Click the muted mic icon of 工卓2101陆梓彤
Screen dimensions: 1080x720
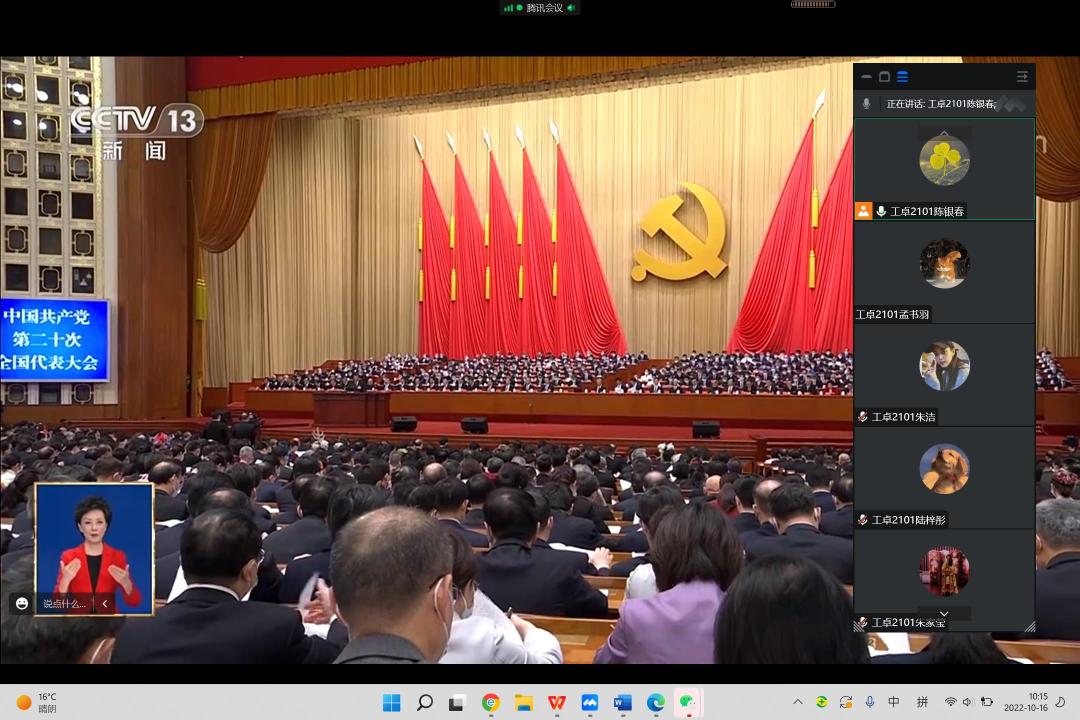pos(863,520)
